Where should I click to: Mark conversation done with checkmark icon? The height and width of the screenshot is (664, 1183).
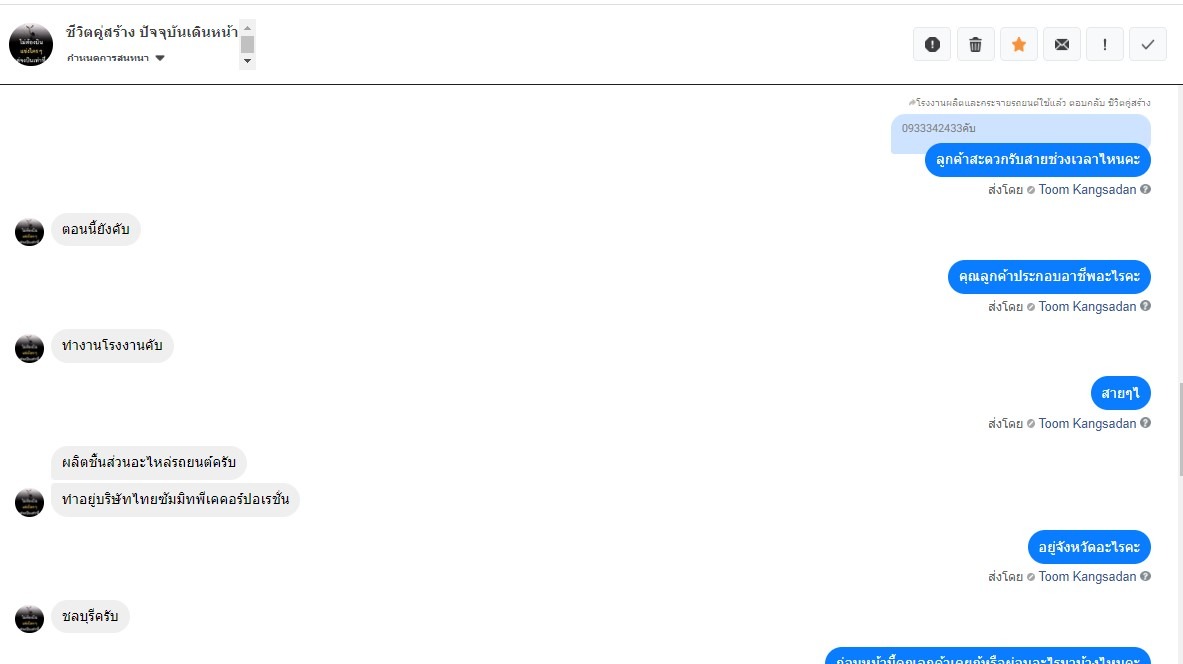click(1148, 45)
